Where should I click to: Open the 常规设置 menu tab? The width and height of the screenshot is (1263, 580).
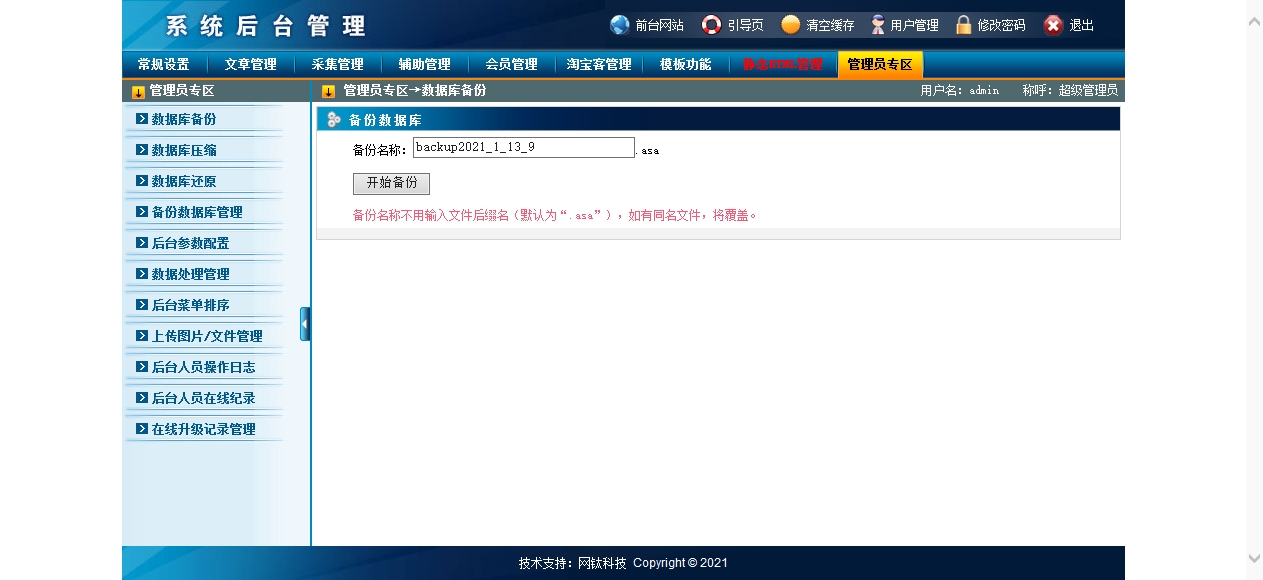coord(164,64)
